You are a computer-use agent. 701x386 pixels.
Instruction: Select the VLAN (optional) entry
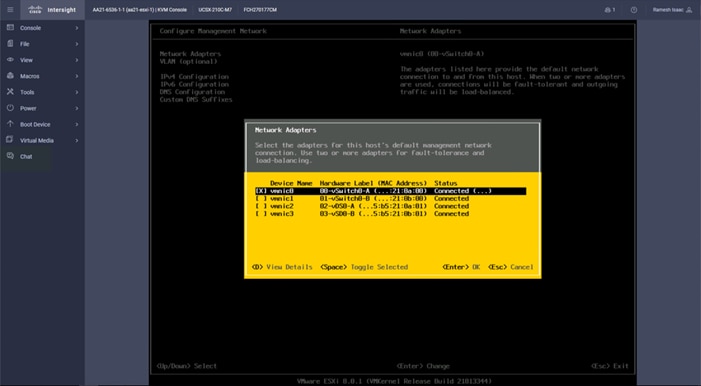point(188,61)
